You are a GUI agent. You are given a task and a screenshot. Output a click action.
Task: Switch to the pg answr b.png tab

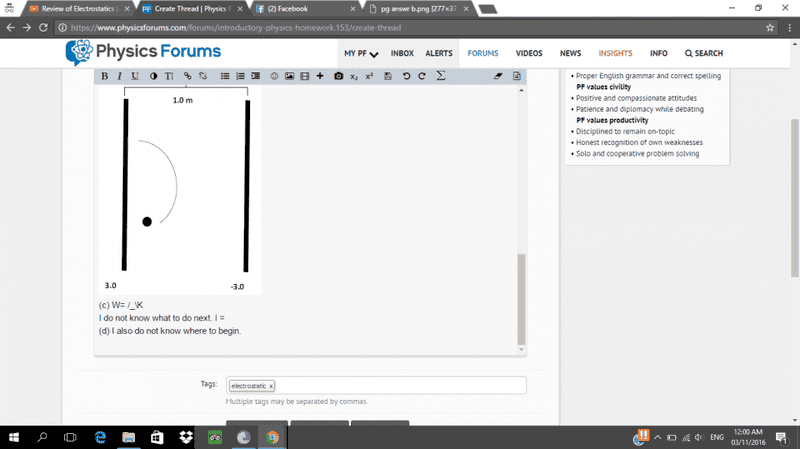(418, 9)
